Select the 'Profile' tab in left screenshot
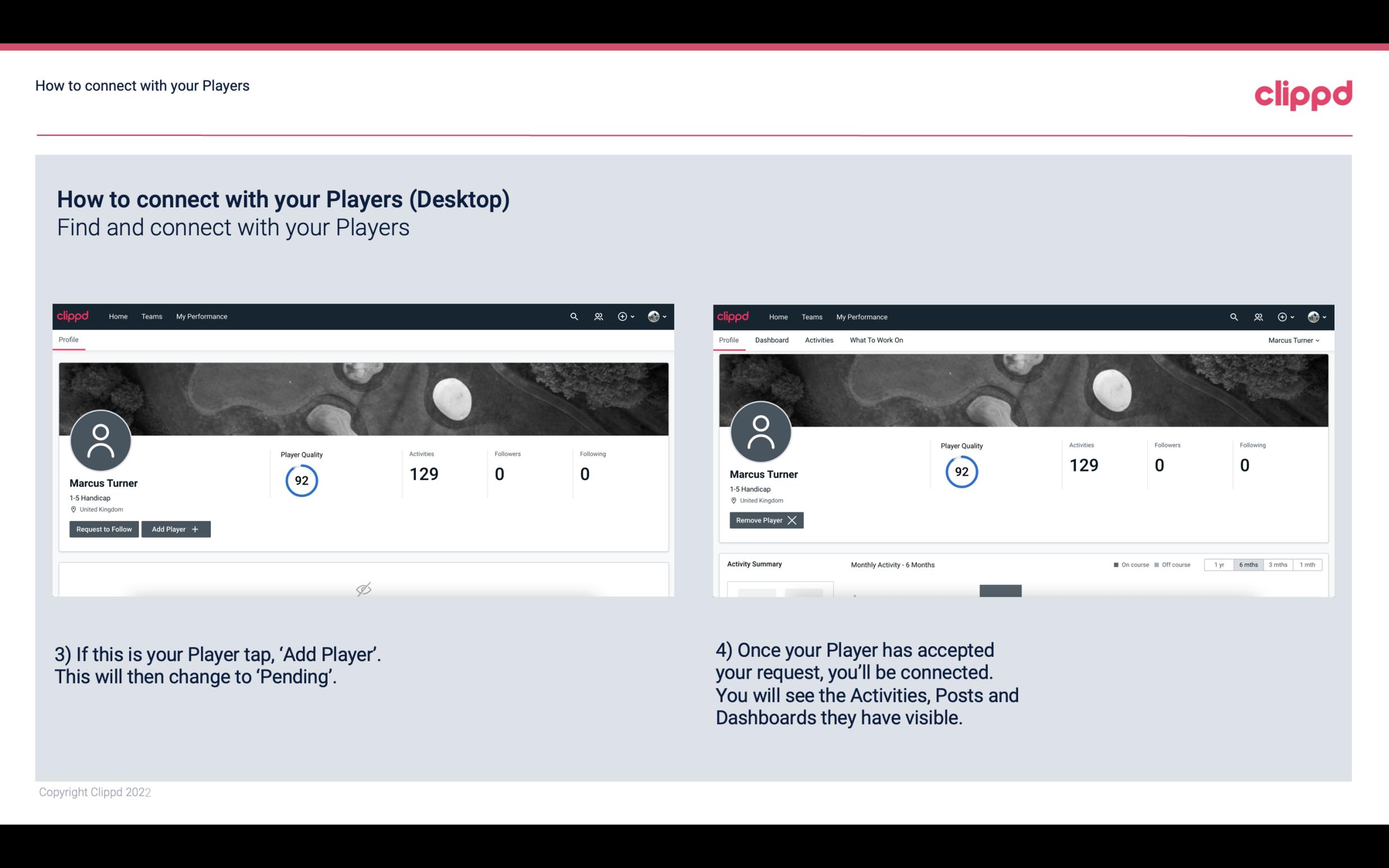 coord(68,340)
